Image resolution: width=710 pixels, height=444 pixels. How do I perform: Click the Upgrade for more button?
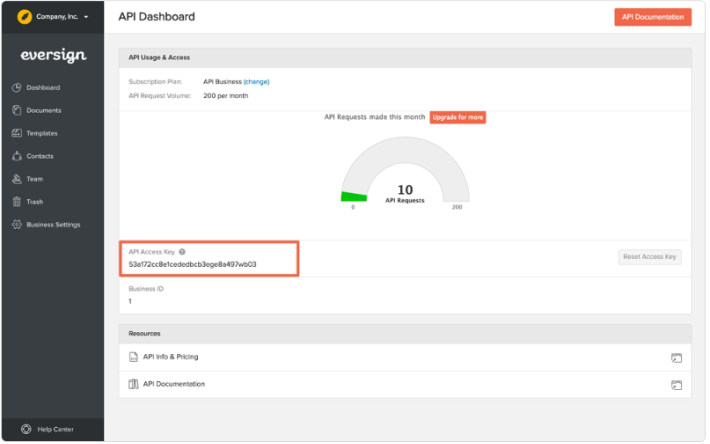pyautogui.click(x=457, y=117)
